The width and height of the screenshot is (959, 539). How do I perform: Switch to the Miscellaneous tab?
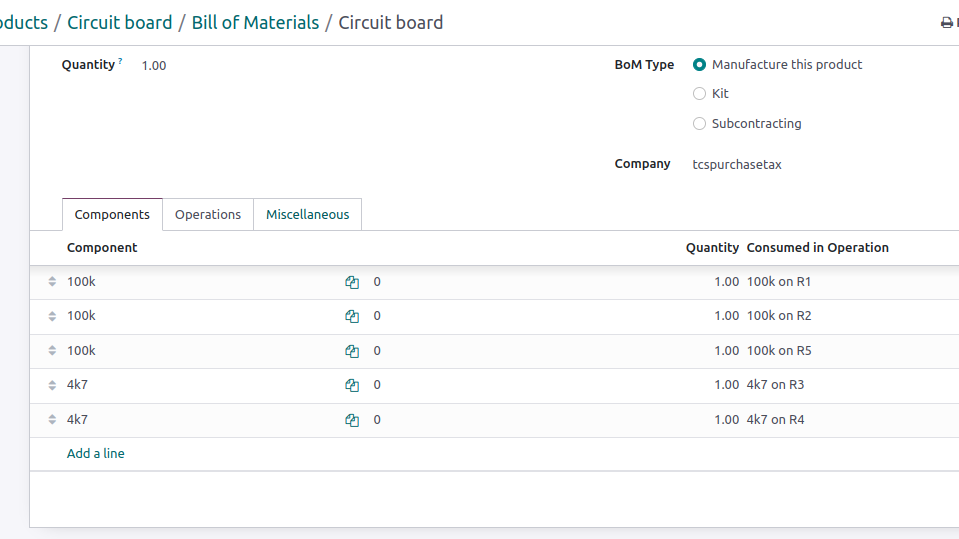click(308, 215)
